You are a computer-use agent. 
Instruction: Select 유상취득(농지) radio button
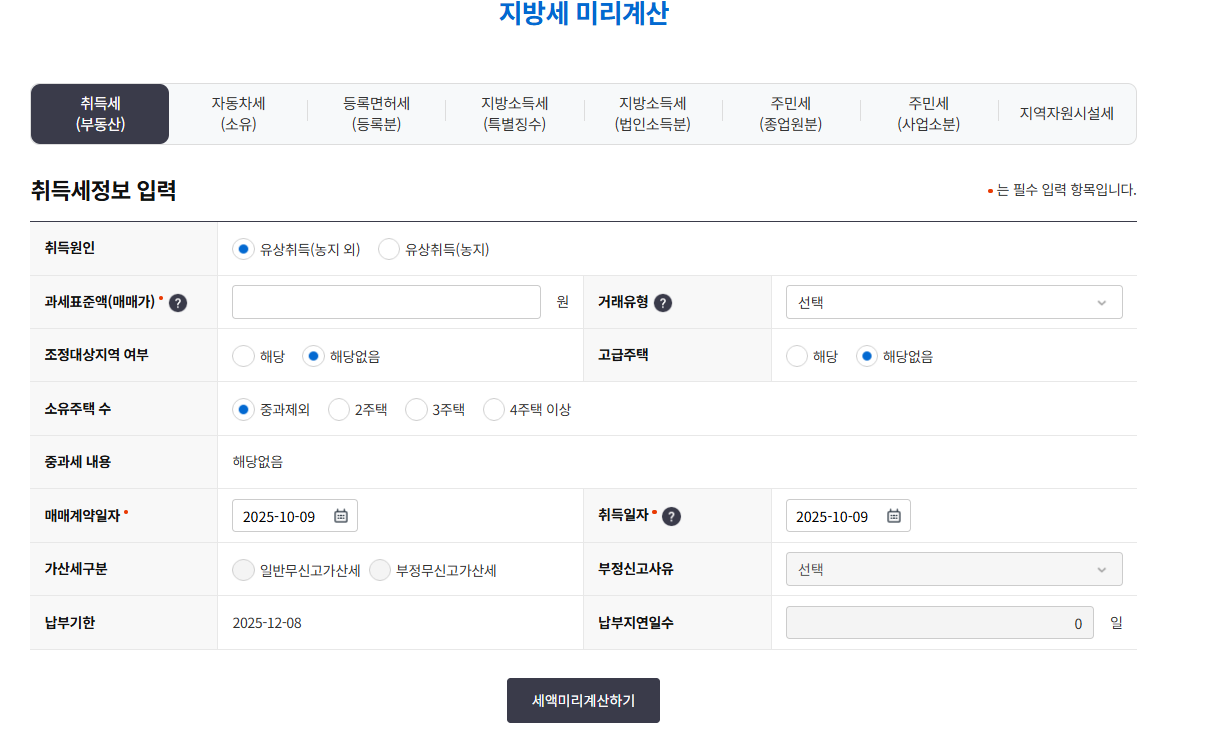388,249
